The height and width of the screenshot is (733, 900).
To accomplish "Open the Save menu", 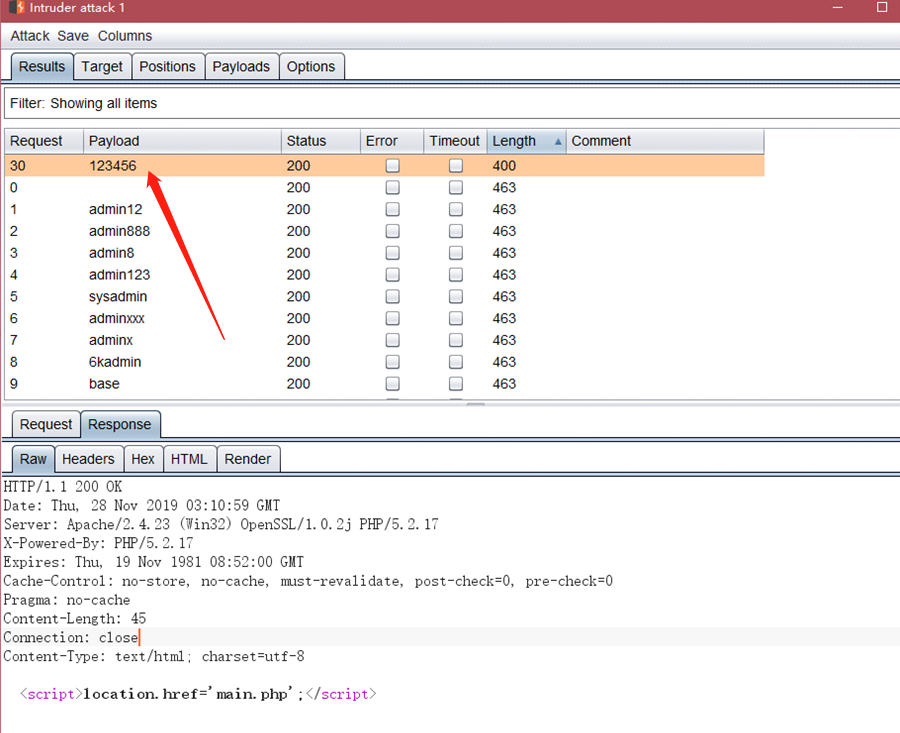I will pos(73,36).
